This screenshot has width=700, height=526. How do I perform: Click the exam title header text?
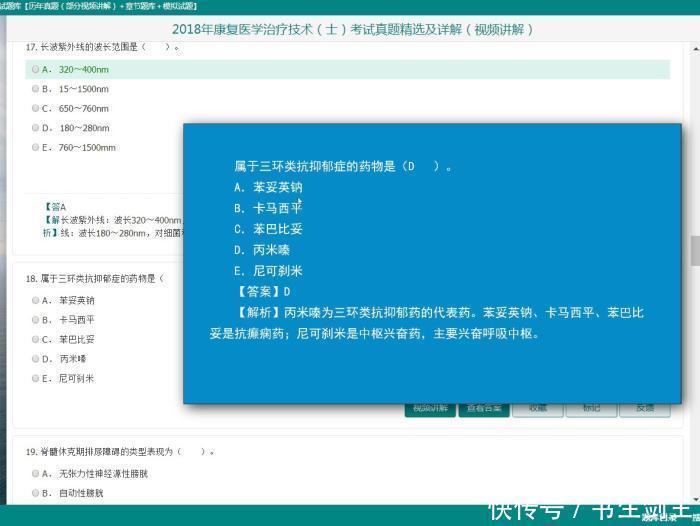pos(352,29)
